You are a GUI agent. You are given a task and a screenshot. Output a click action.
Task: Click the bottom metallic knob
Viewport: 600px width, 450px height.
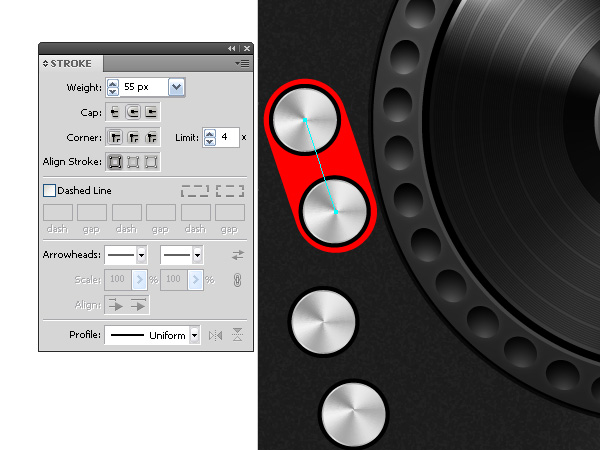354,414
